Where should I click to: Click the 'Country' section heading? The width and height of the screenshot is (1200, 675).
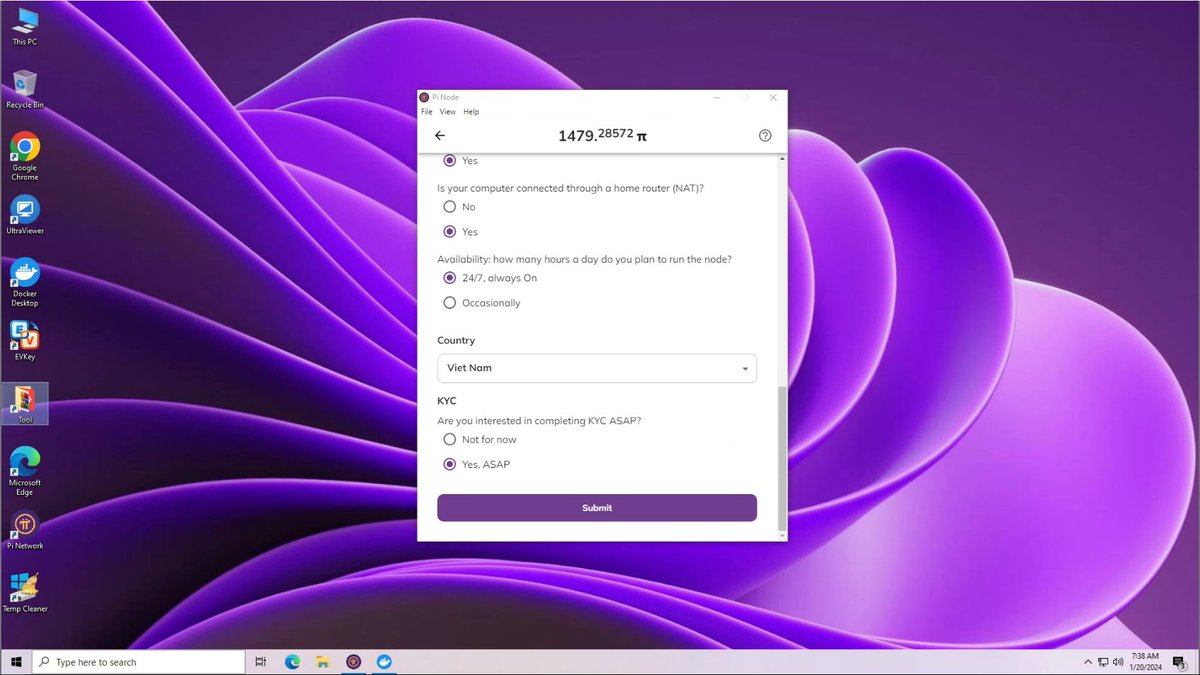(x=456, y=341)
